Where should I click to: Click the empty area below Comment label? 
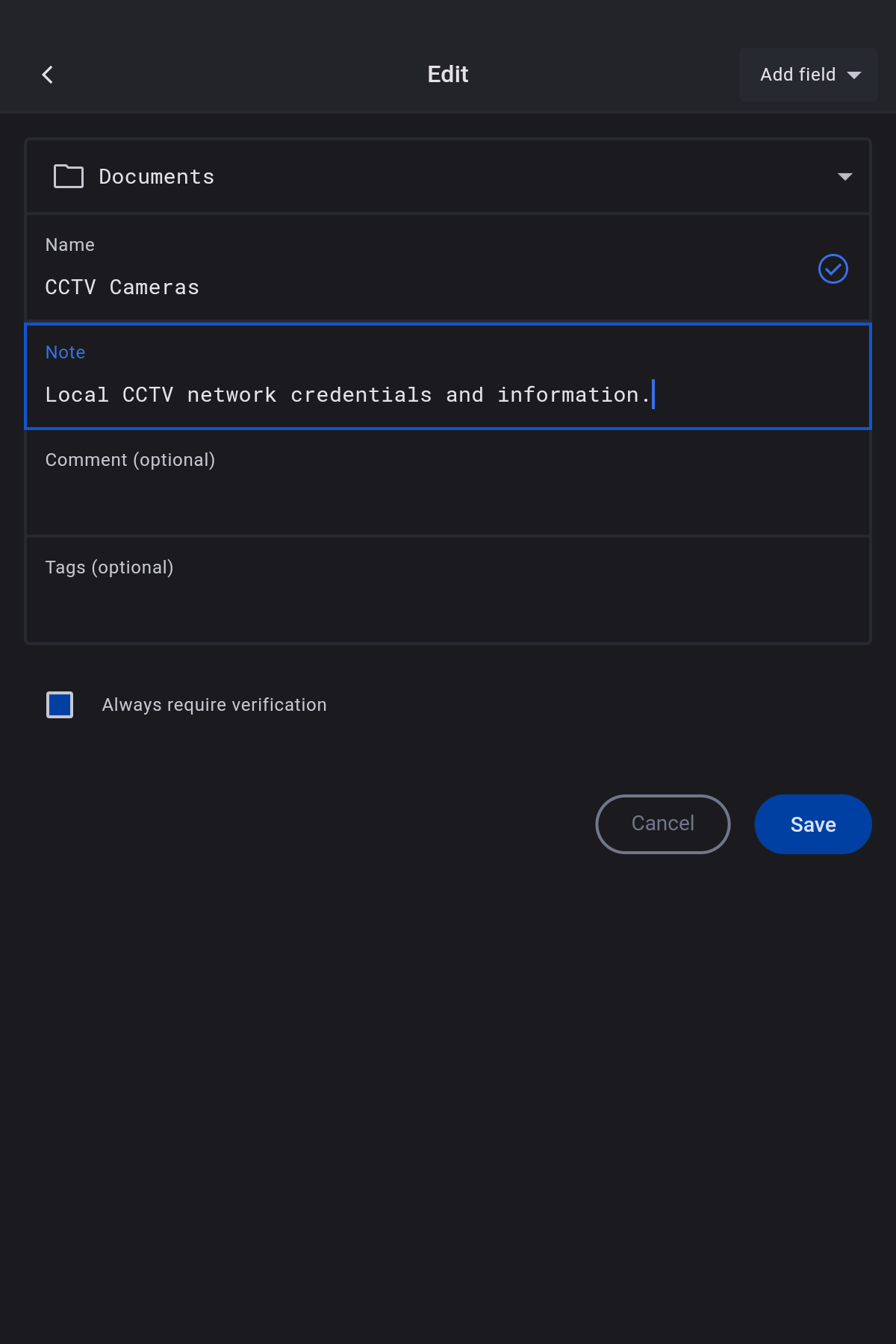click(x=448, y=503)
